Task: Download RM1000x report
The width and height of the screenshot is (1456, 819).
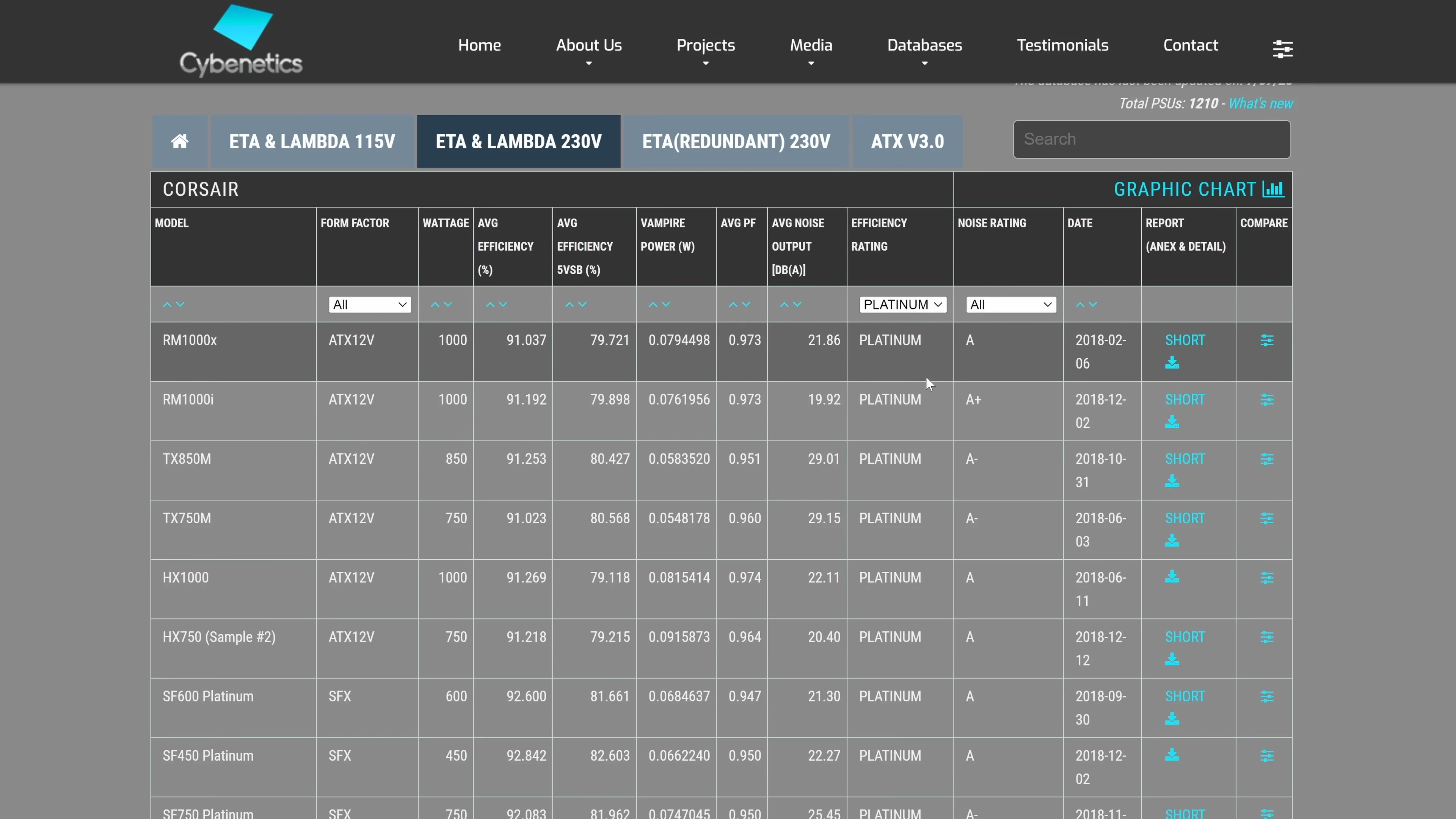Action: [x=1172, y=363]
